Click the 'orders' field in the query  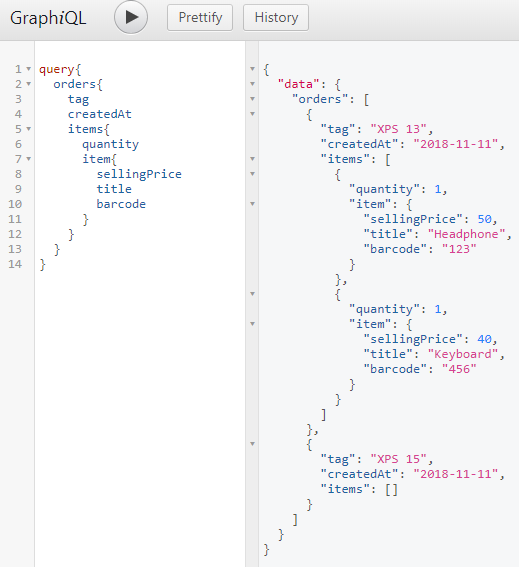[75, 84]
